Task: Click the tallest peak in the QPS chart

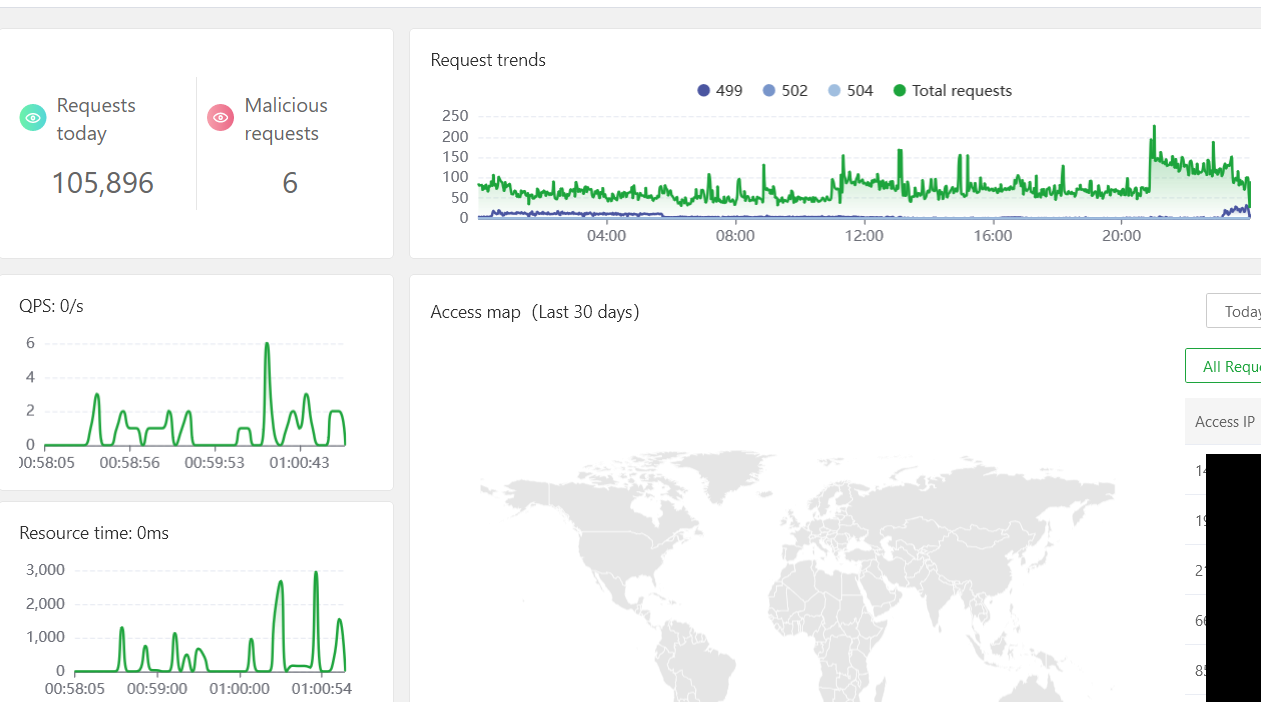Action: click(267, 345)
